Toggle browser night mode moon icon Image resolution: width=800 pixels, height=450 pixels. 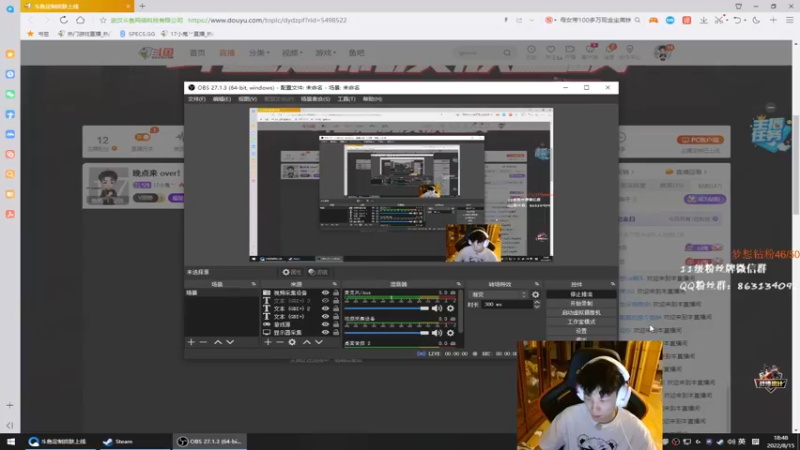point(756,20)
